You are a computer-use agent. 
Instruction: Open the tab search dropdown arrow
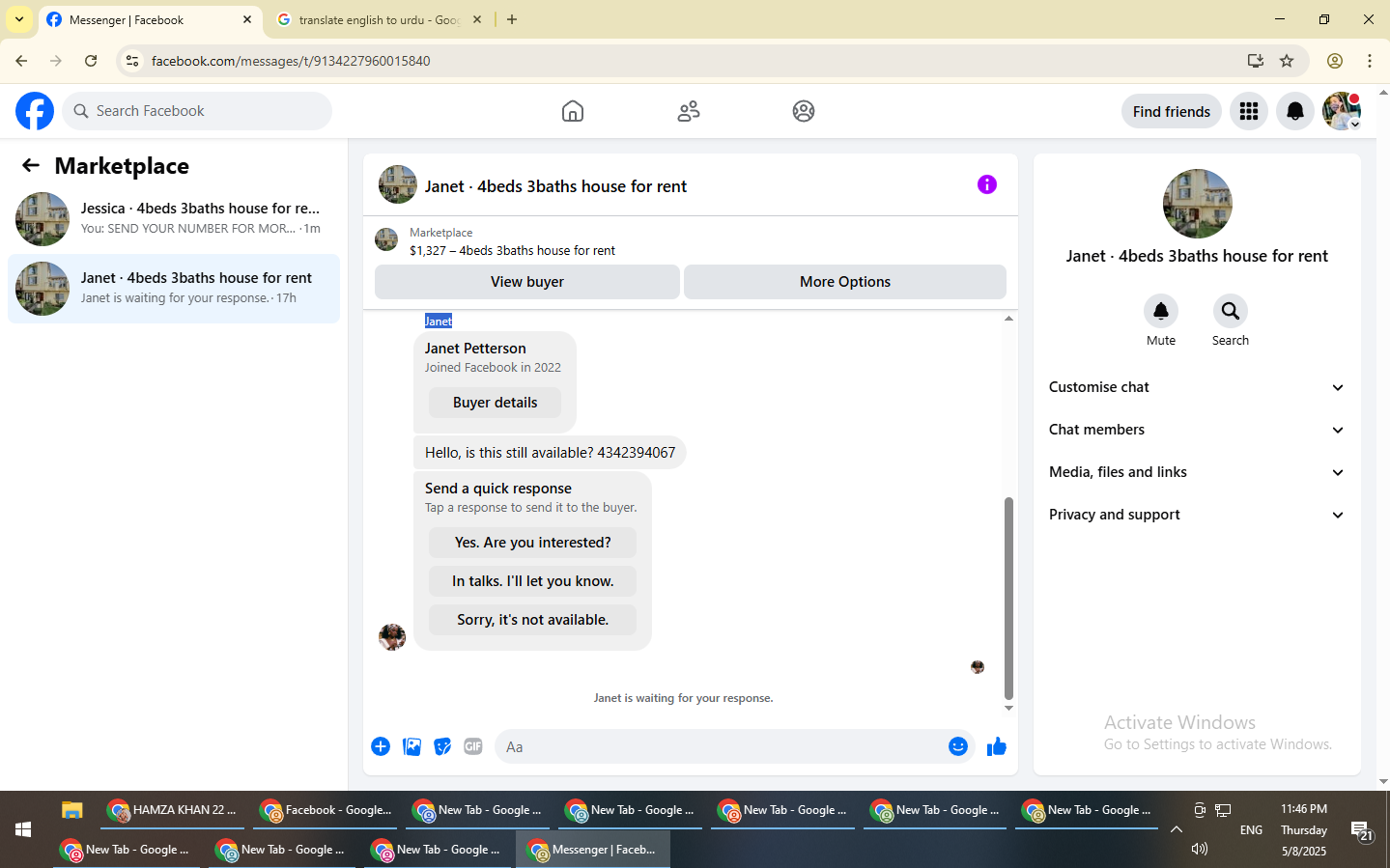[19, 19]
